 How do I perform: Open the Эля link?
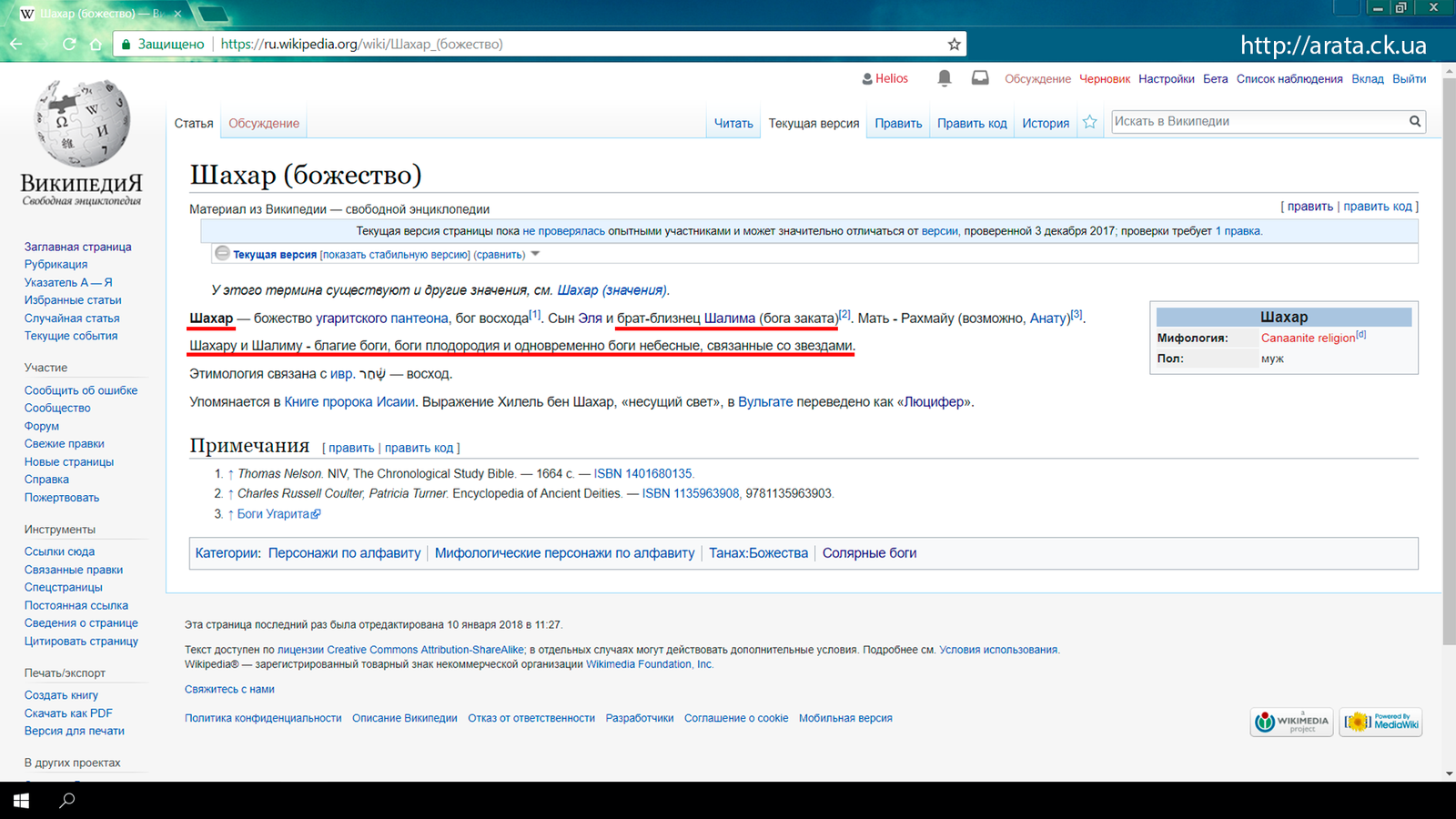click(591, 318)
